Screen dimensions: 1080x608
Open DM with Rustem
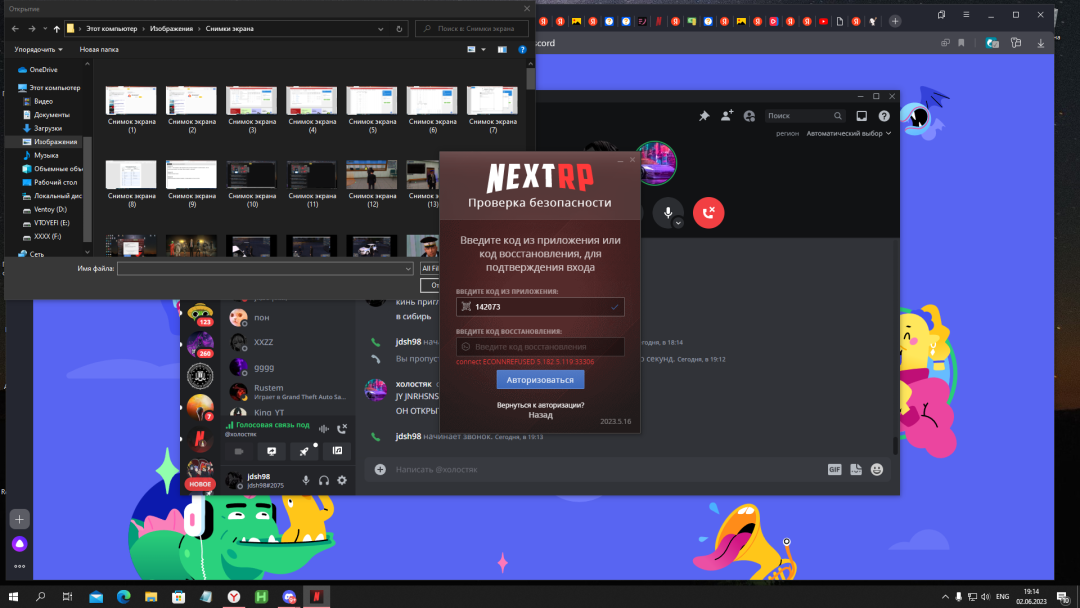(x=289, y=392)
